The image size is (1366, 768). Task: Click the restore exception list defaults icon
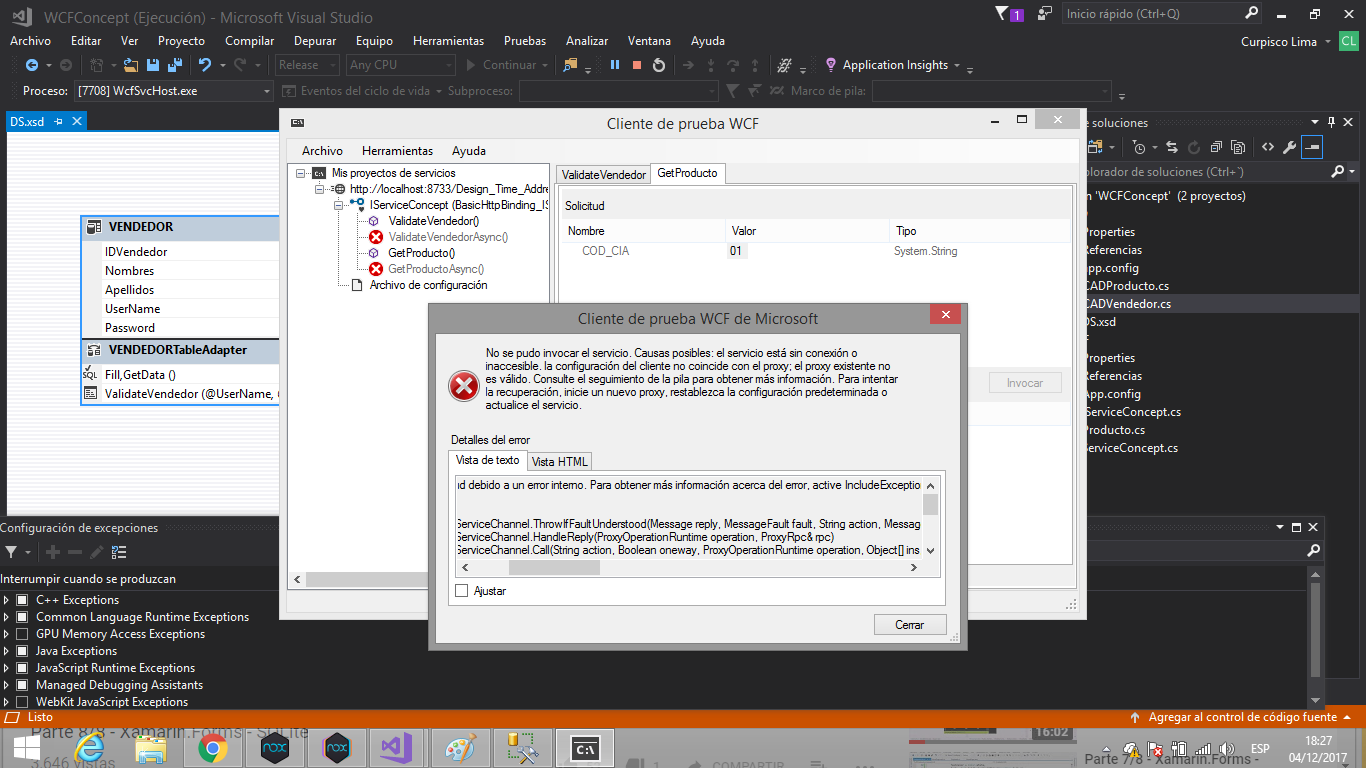[x=119, y=552]
